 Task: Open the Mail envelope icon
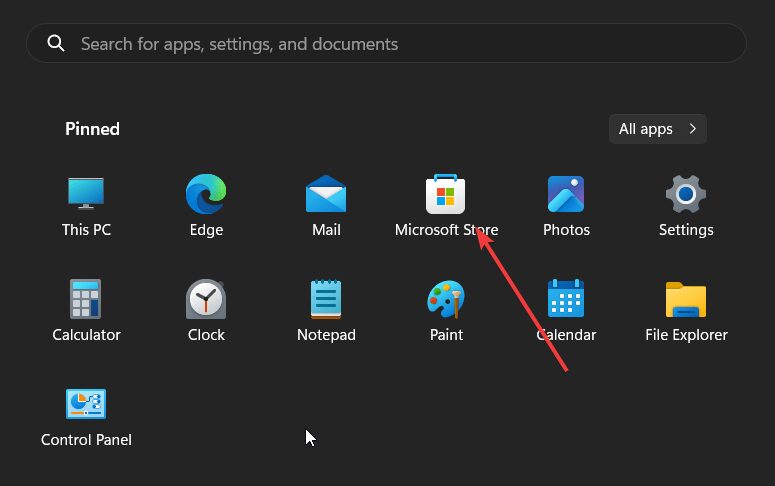tap(326, 194)
